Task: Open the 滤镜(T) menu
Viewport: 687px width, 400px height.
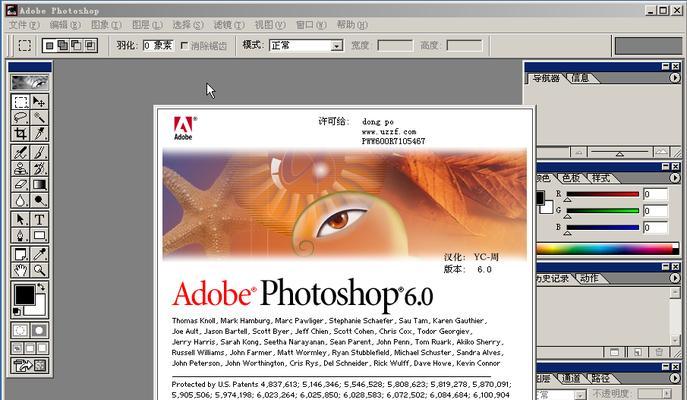Action: 229,25
